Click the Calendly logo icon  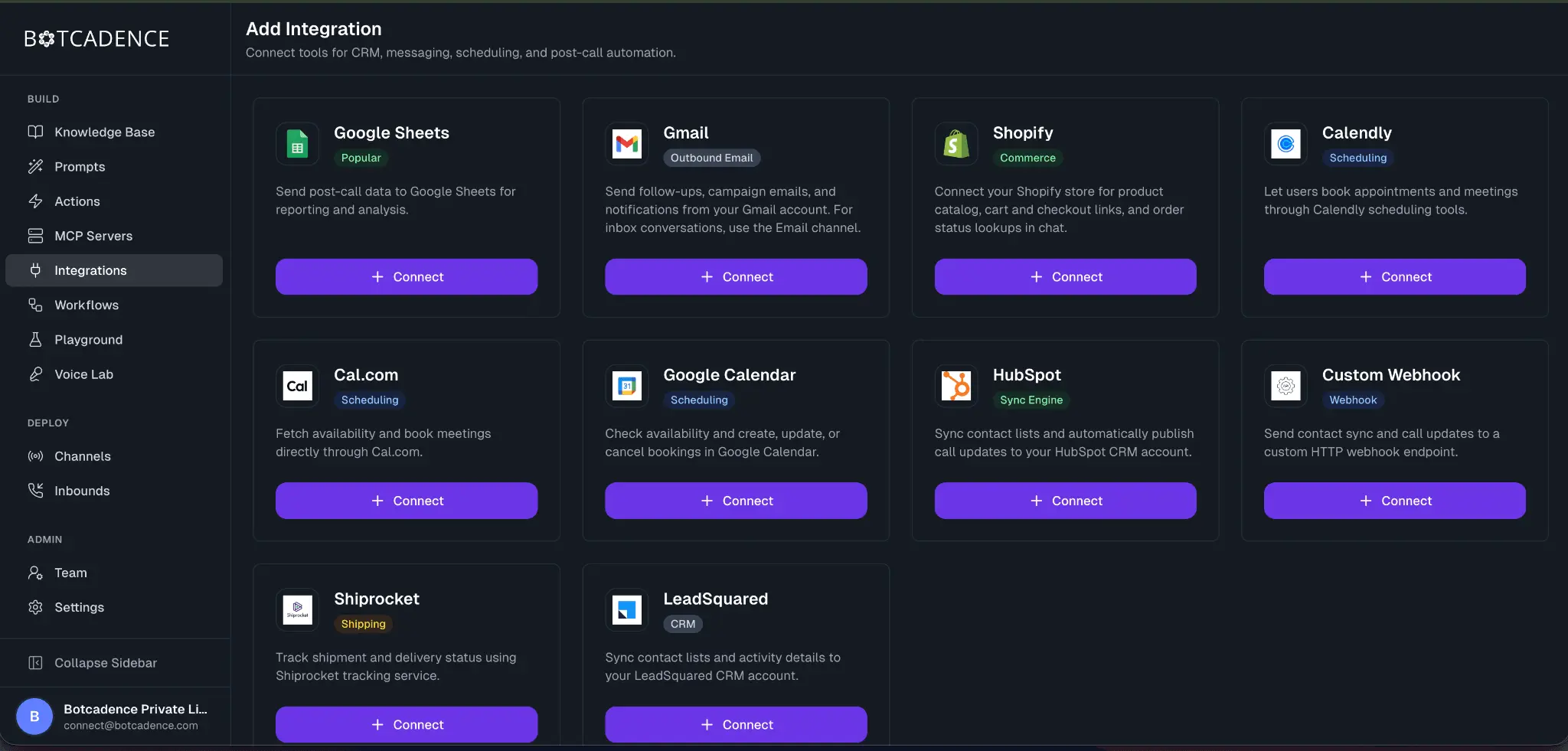pyautogui.click(x=1285, y=144)
